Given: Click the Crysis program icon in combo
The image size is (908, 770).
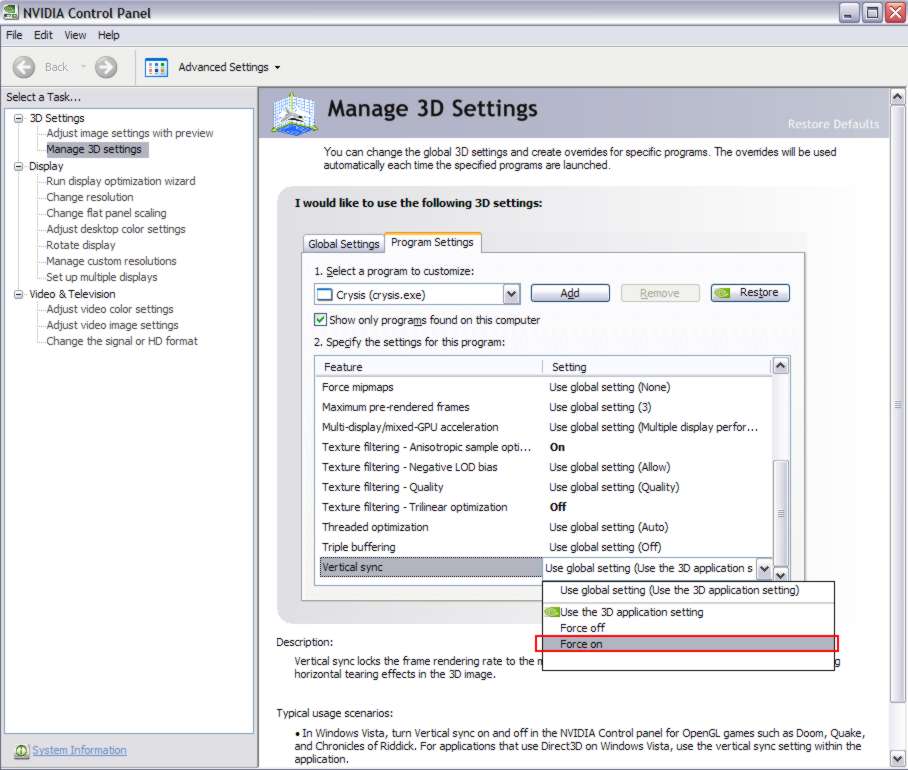Looking at the screenshot, I should tap(324, 295).
